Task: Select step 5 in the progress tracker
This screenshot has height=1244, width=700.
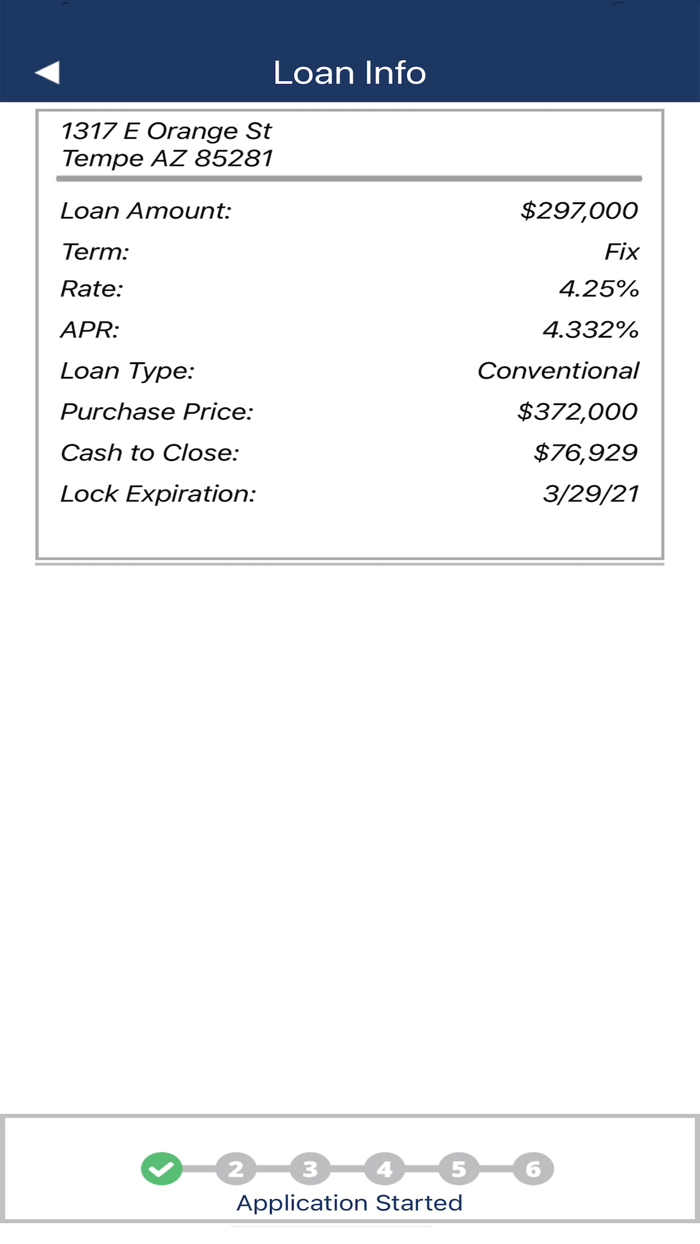Action: click(458, 1166)
